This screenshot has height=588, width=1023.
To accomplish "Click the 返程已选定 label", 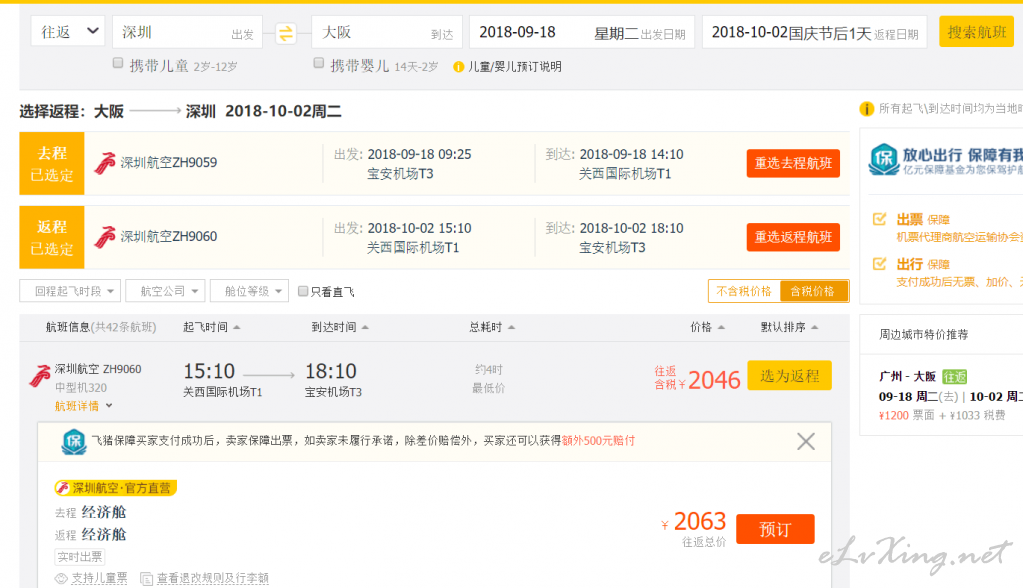I will [52, 237].
